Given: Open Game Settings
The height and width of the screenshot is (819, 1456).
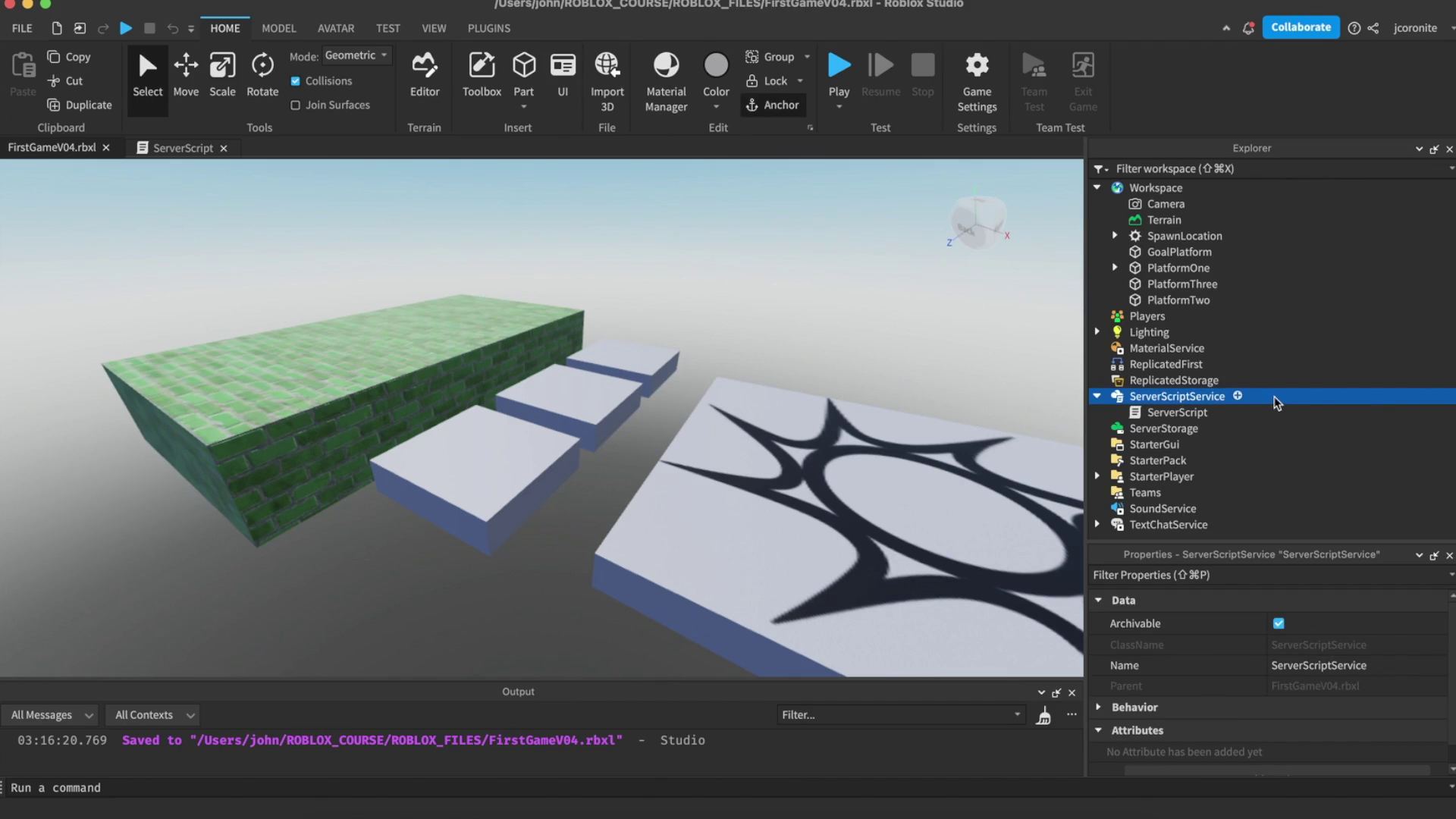Looking at the screenshot, I should tap(977, 82).
